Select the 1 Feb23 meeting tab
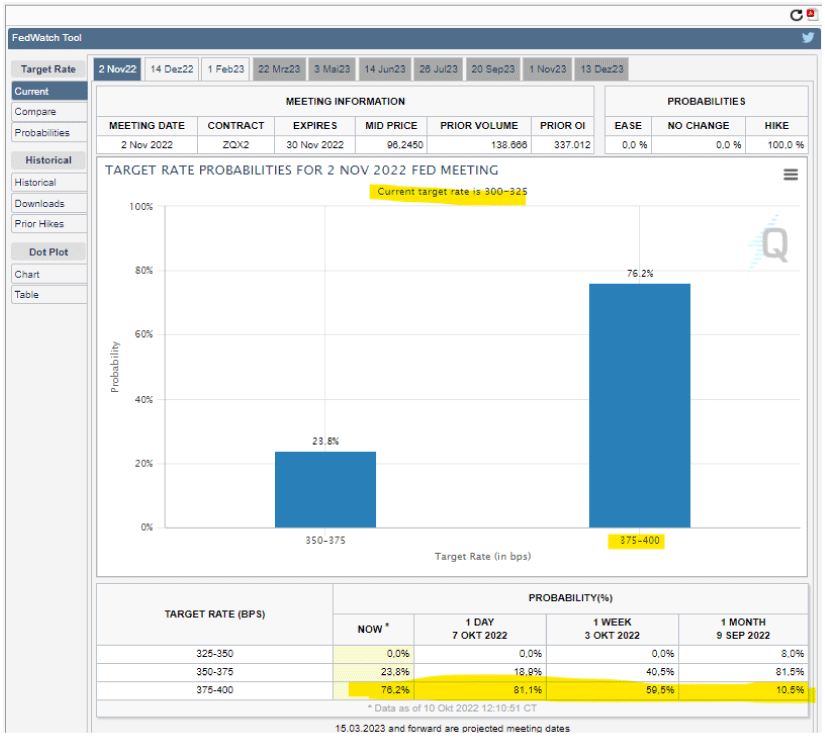This screenshot has height=738, width=825. point(225,69)
